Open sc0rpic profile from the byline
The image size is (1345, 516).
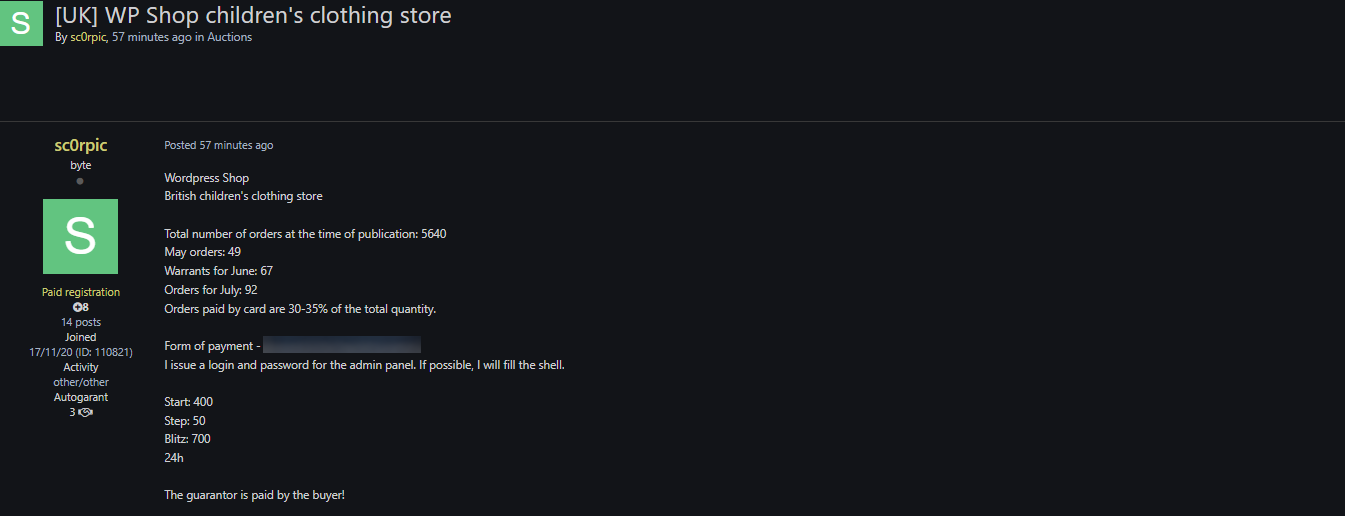click(x=88, y=37)
